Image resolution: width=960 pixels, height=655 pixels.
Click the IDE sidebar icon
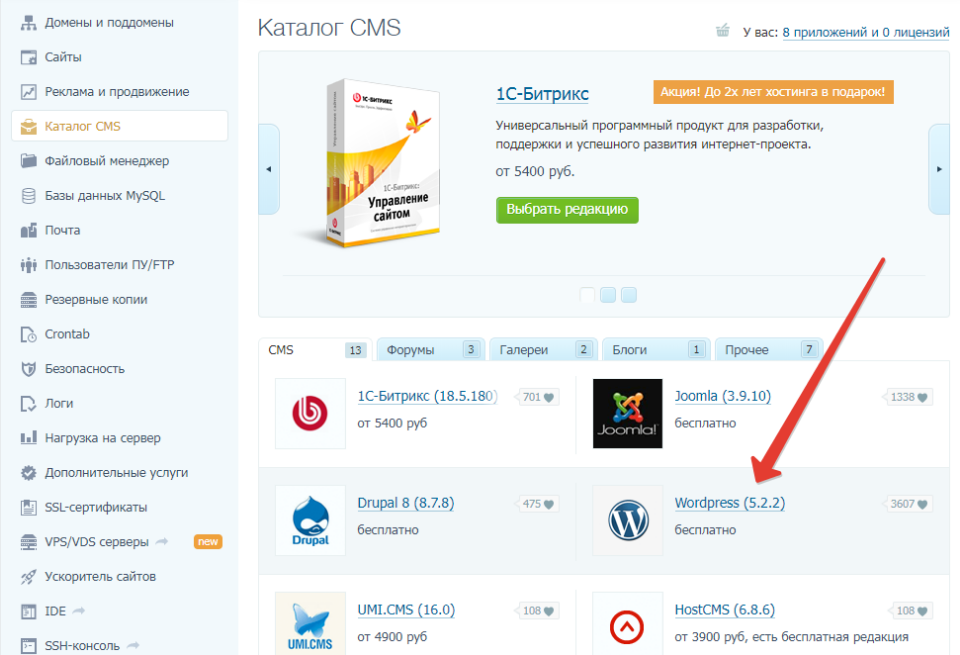tap(28, 611)
